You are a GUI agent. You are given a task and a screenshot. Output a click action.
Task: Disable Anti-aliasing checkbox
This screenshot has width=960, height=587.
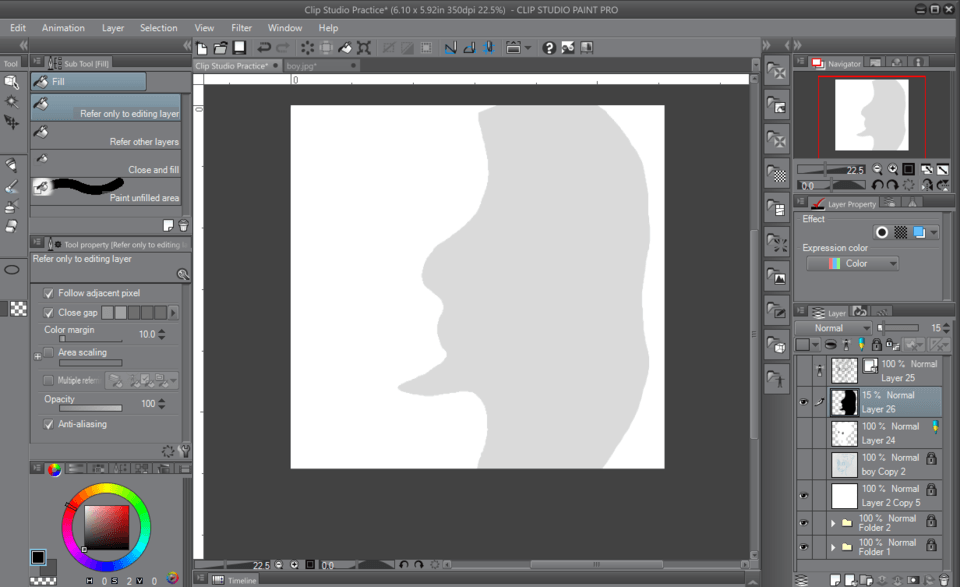click(49, 424)
